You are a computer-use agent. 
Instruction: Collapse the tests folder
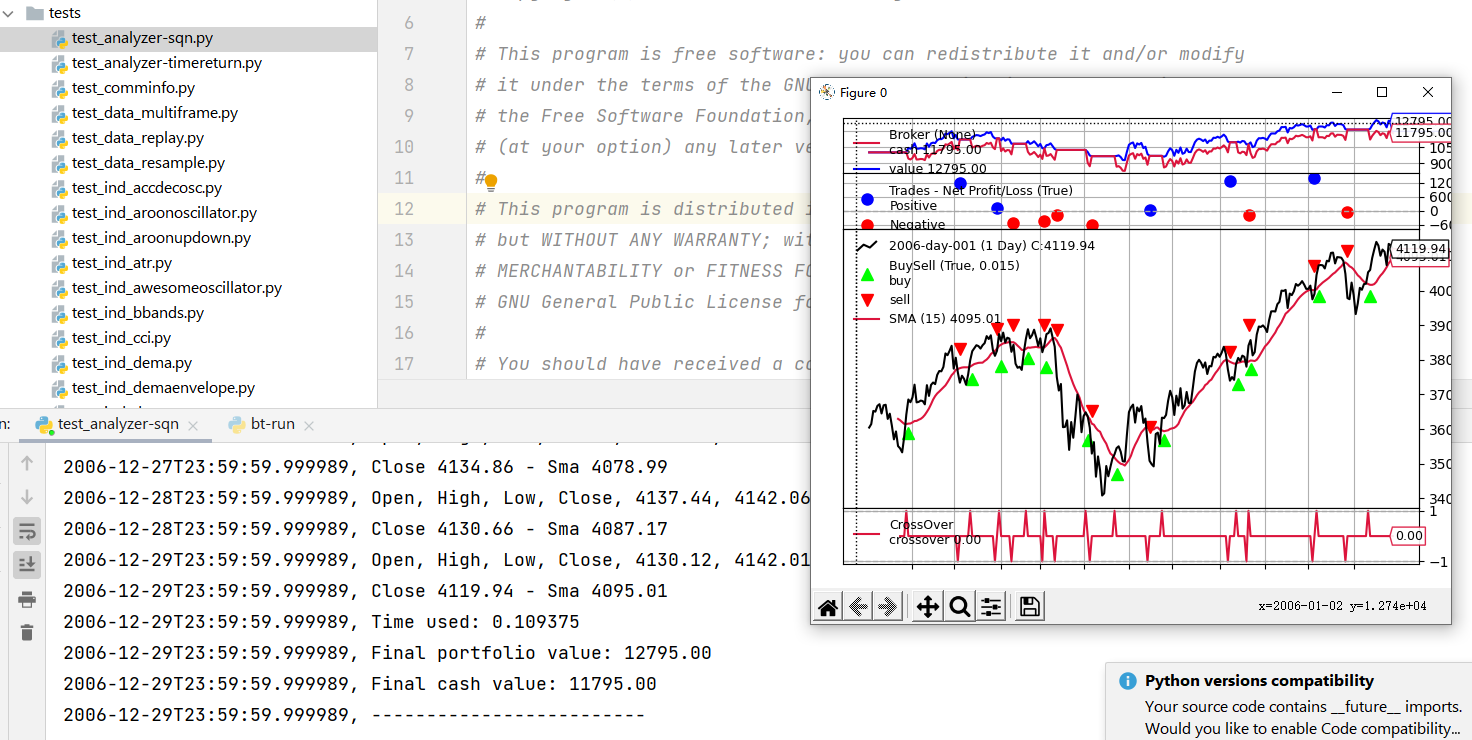tap(9, 13)
